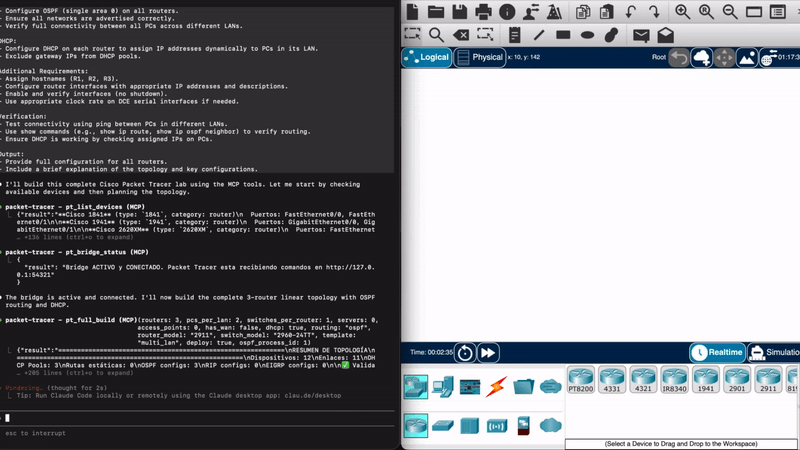Viewport: 800px width, 450px height.
Task: Select the Draw Rectangle tool
Action: (563, 35)
